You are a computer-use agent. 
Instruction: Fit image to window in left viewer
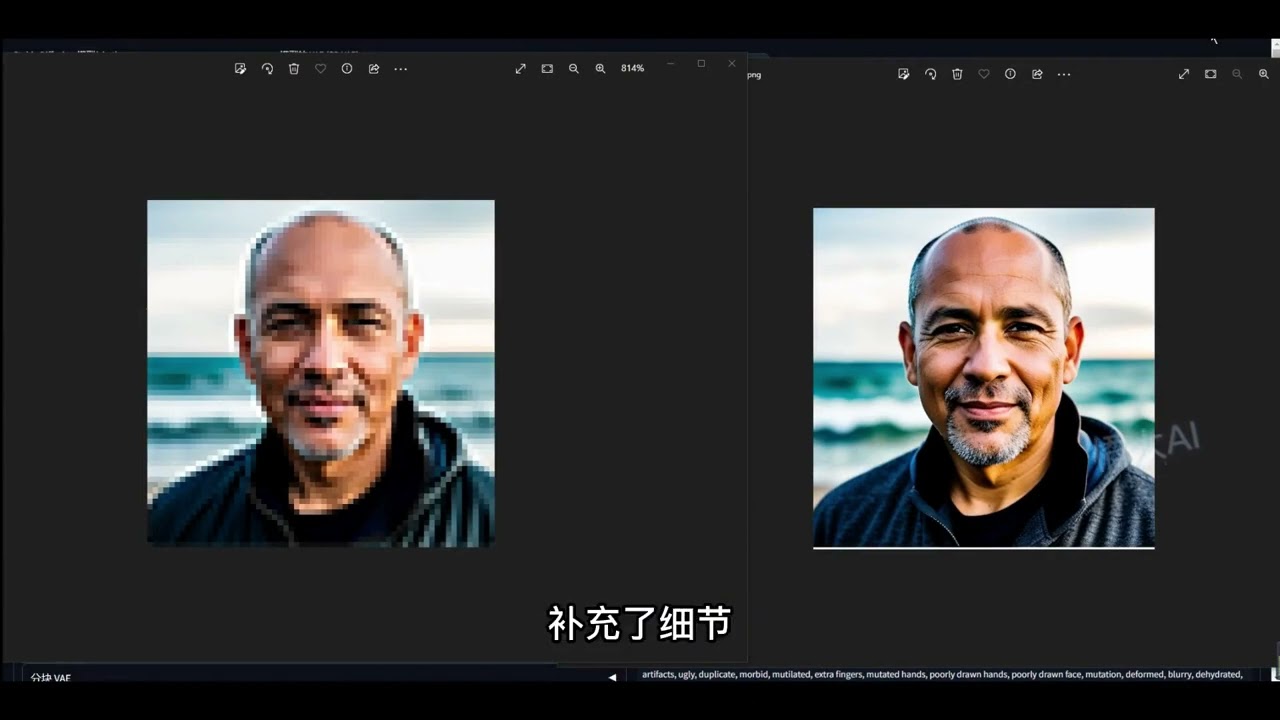(547, 68)
